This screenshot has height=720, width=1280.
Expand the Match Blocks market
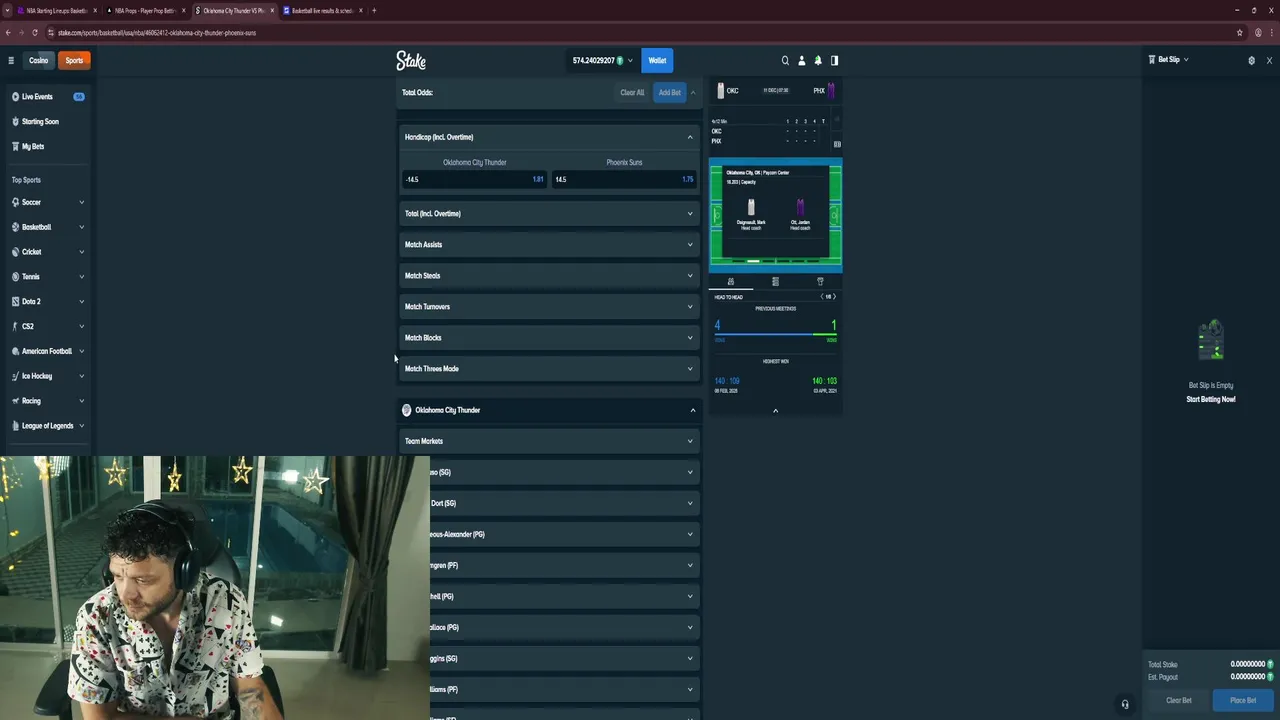point(549,337)
